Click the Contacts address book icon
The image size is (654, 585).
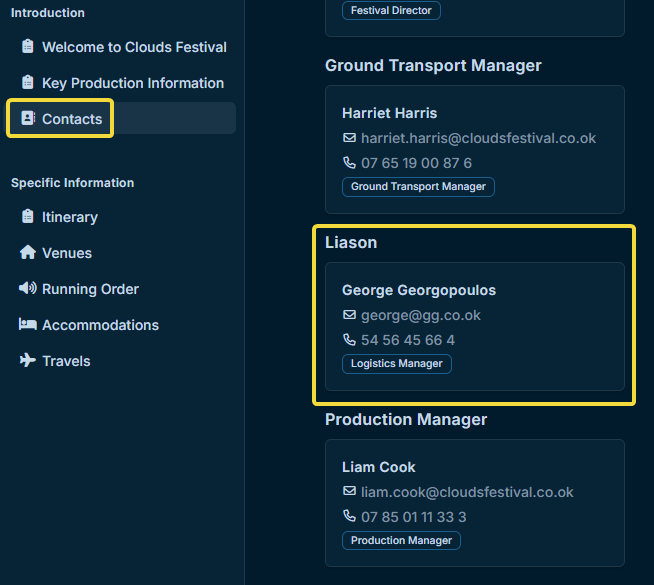coord(28,118)
